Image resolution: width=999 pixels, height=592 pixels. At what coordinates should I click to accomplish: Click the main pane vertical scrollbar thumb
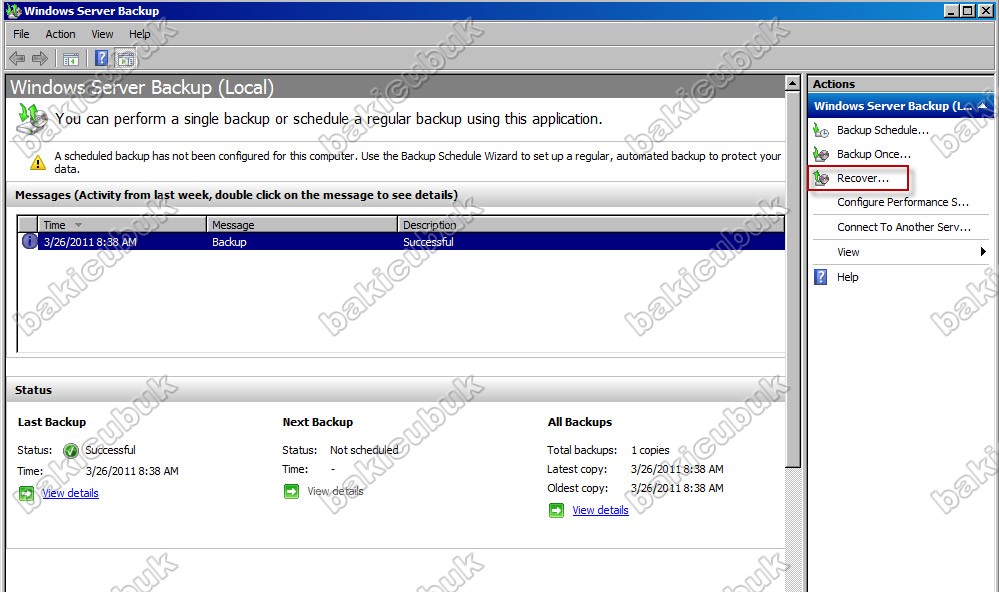(793, 279)
